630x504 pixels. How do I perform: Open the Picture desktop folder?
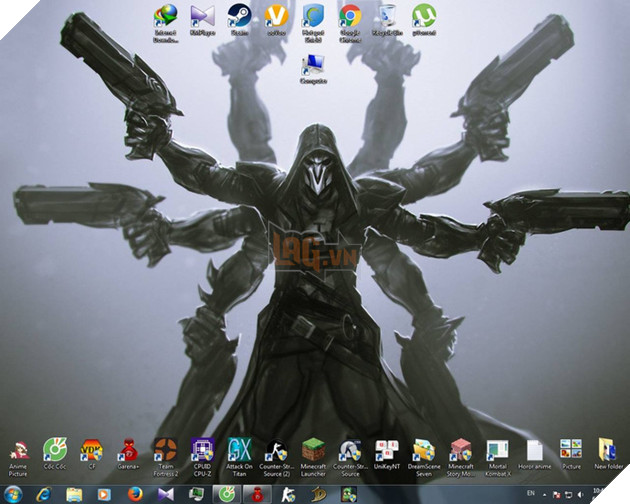point(571,455)
